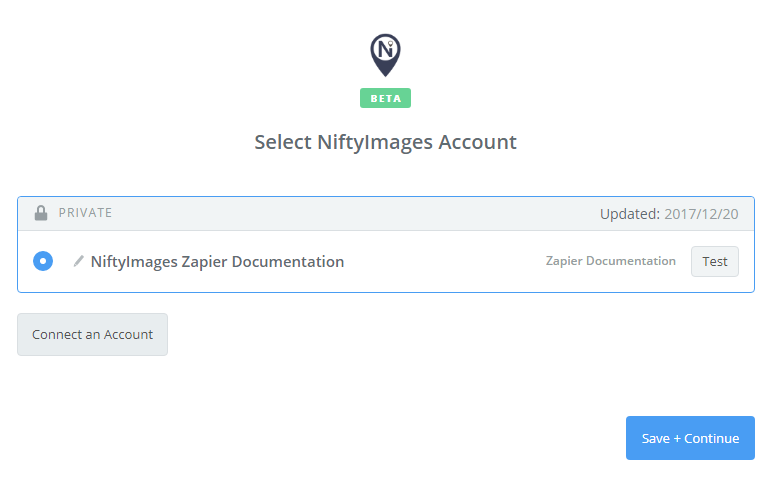Click the gray 'Zapier Documentation' label

610,261
